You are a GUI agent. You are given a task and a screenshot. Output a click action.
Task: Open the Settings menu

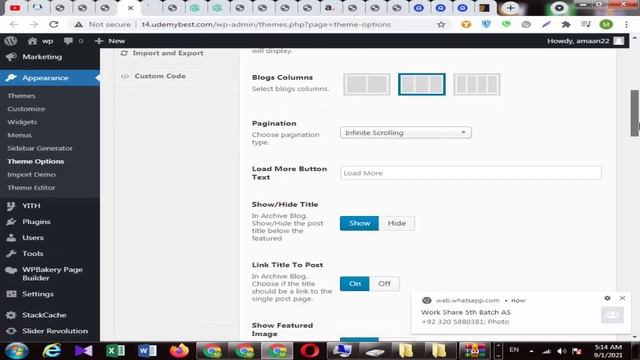[38, 294]
